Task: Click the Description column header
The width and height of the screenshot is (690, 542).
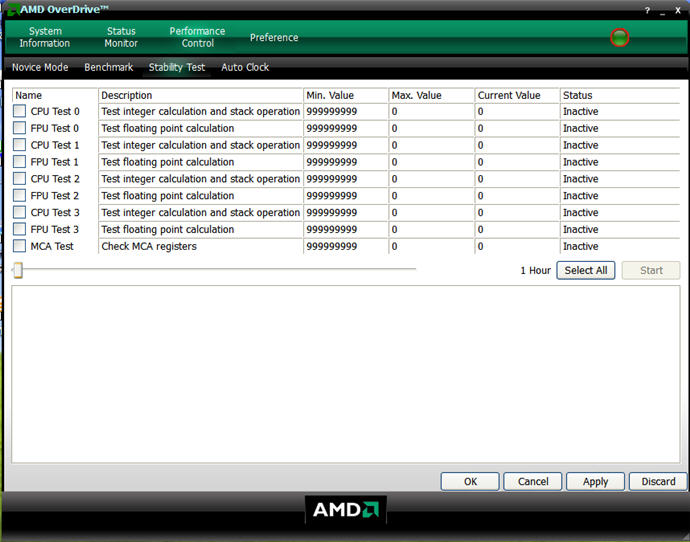Action: pos(201,95)
